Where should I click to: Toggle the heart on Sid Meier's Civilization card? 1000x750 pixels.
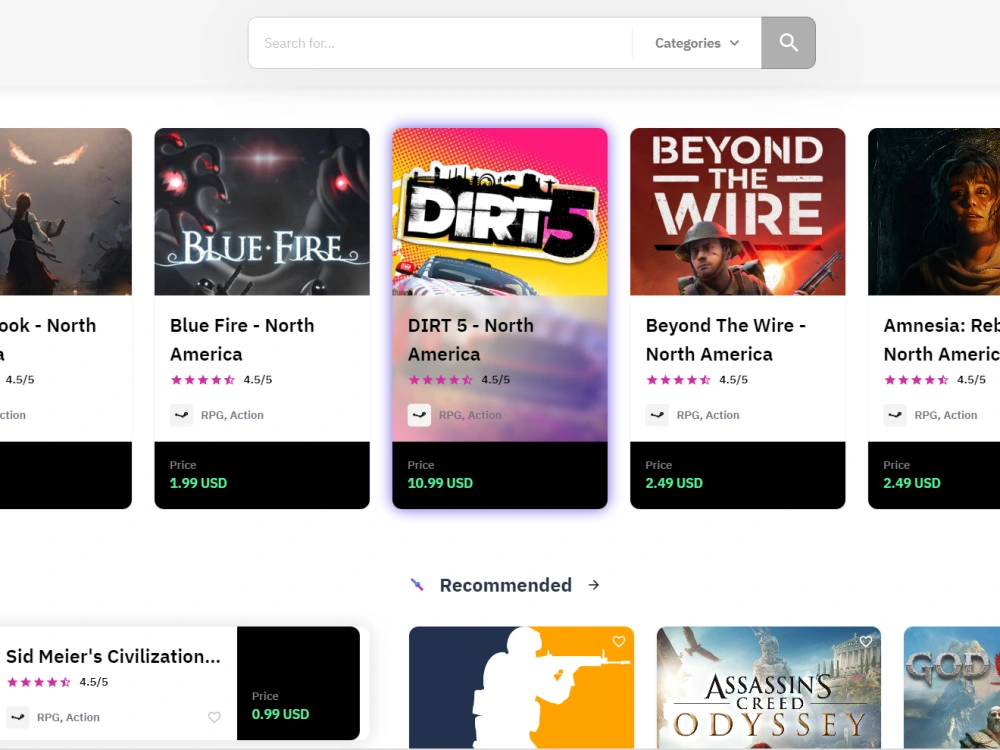tap(214, 717)
